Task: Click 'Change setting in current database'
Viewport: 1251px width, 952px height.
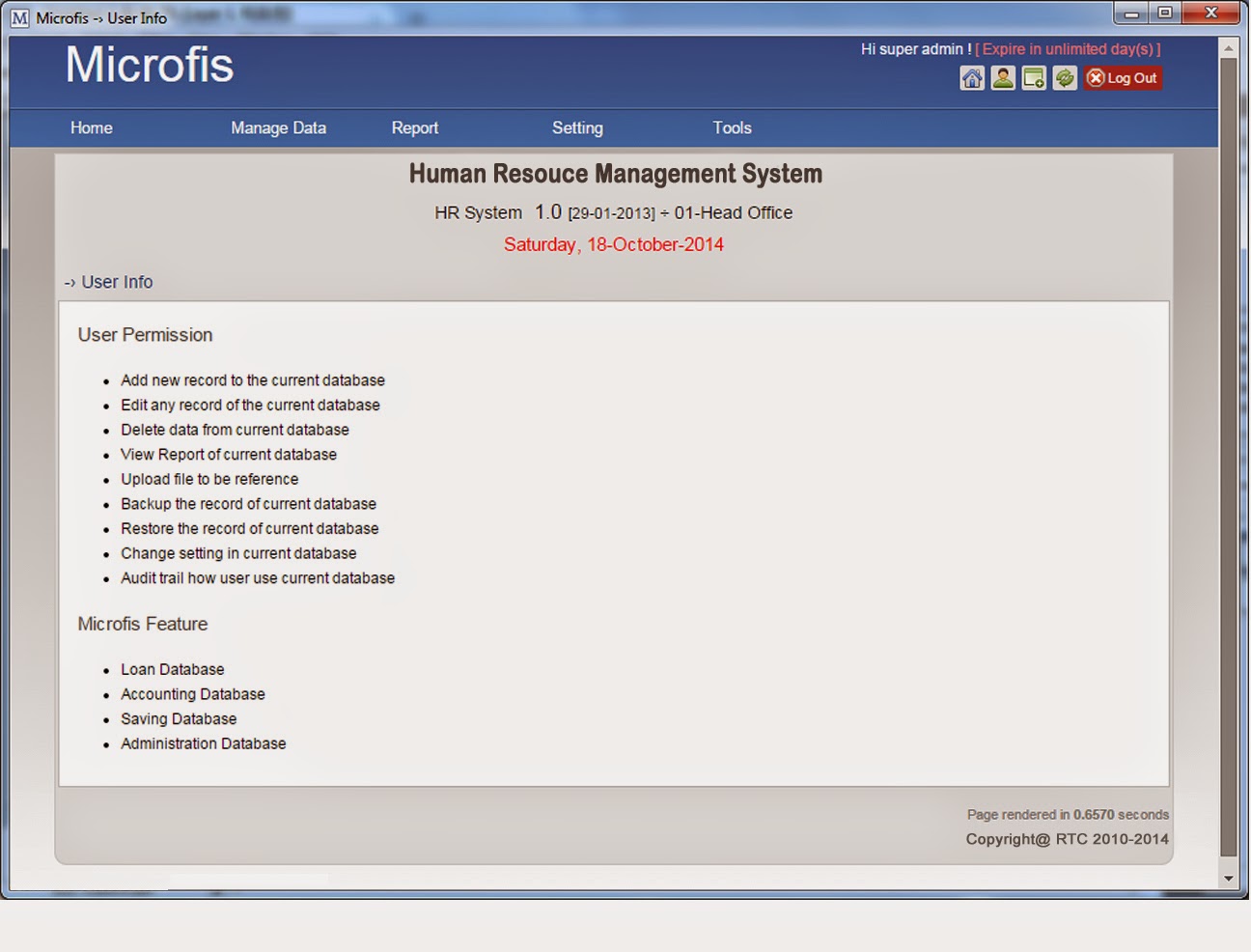Action: click(238, 554)
